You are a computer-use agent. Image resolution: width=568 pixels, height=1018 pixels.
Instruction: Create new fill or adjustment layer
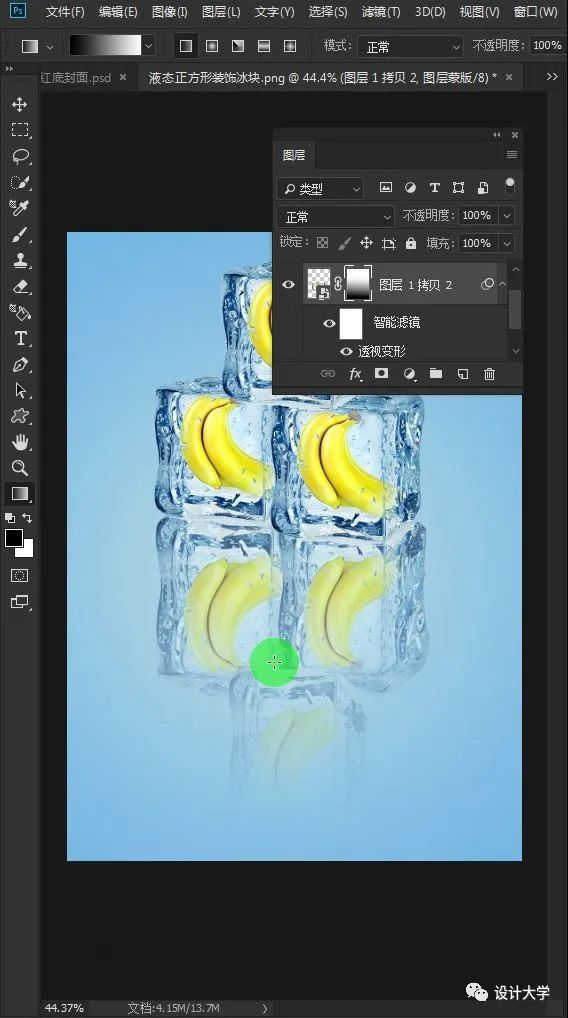pyautogui.click(x=410, y=373)
